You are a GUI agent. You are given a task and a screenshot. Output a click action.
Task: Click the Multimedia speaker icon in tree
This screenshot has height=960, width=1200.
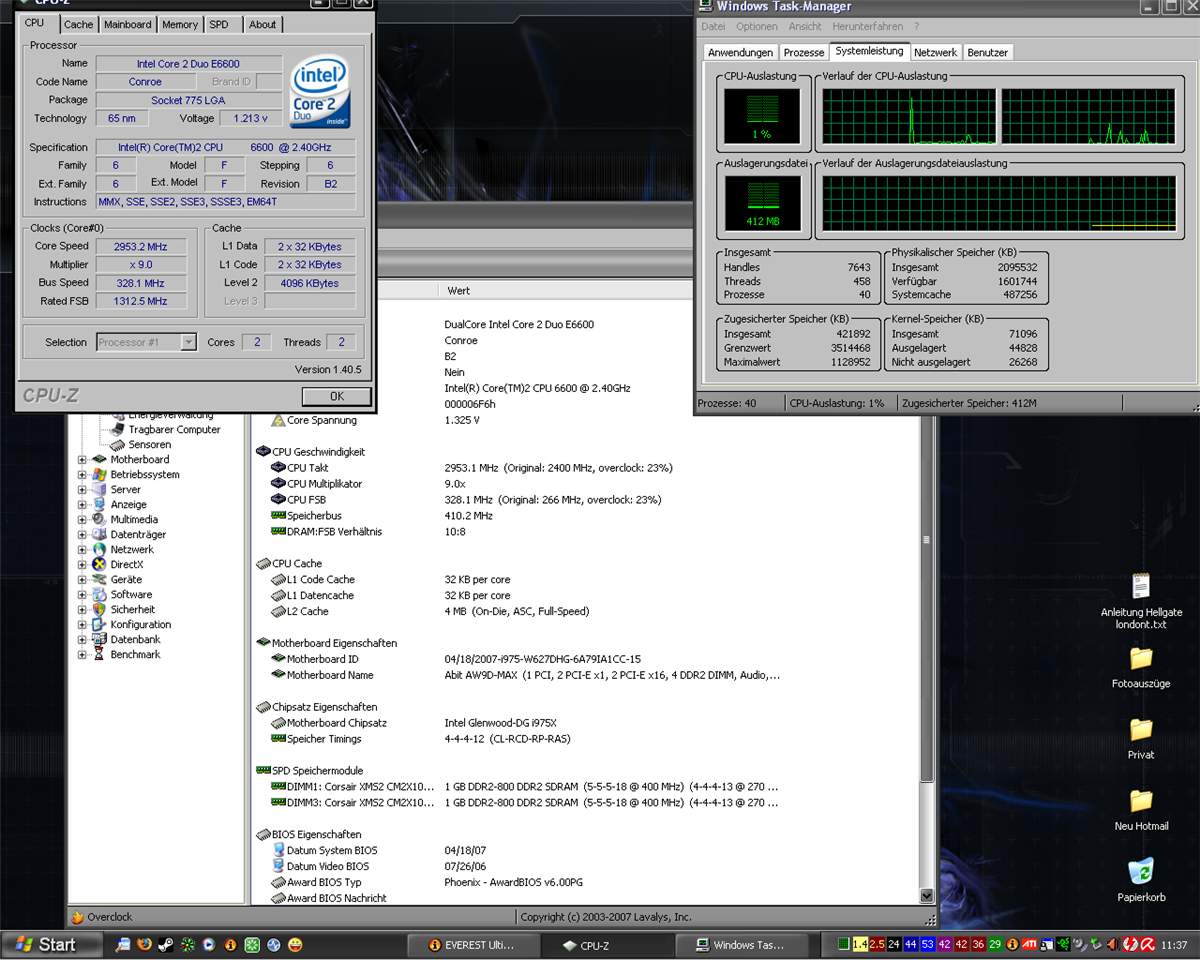pos(99,520)
